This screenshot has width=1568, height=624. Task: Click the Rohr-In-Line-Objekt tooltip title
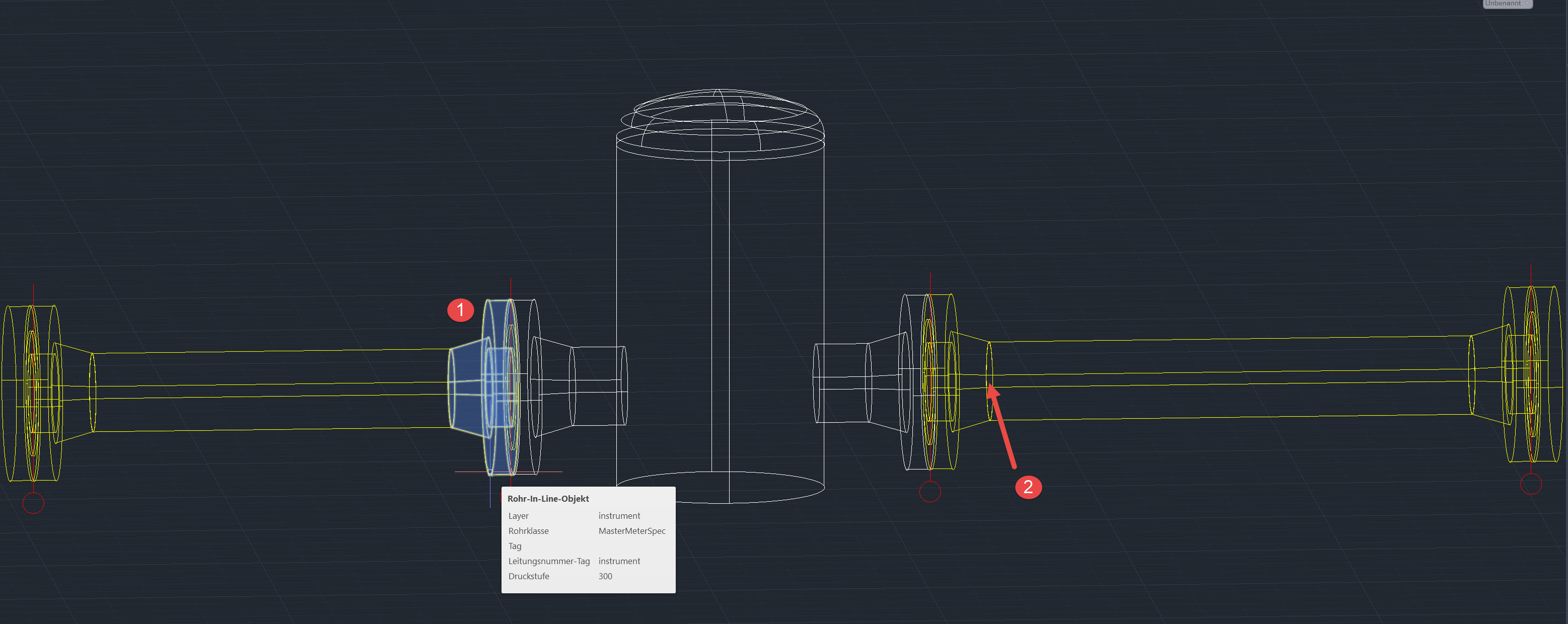548,498
